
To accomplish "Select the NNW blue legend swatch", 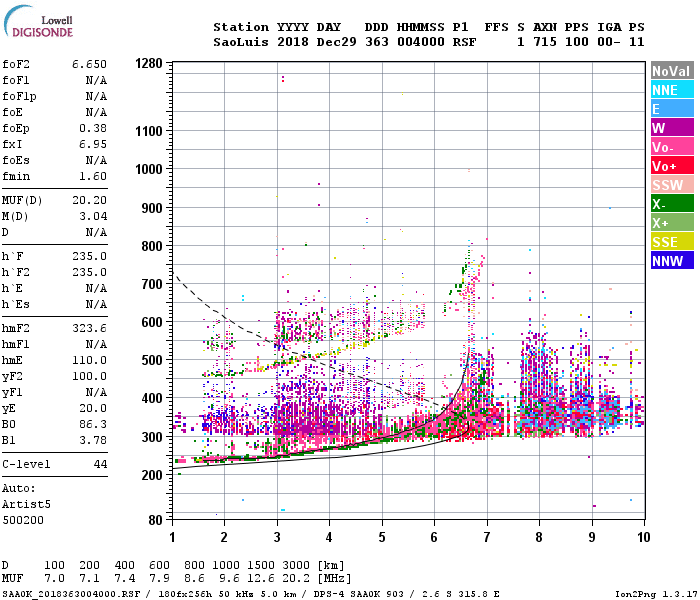I will click(x=672, y=261).
